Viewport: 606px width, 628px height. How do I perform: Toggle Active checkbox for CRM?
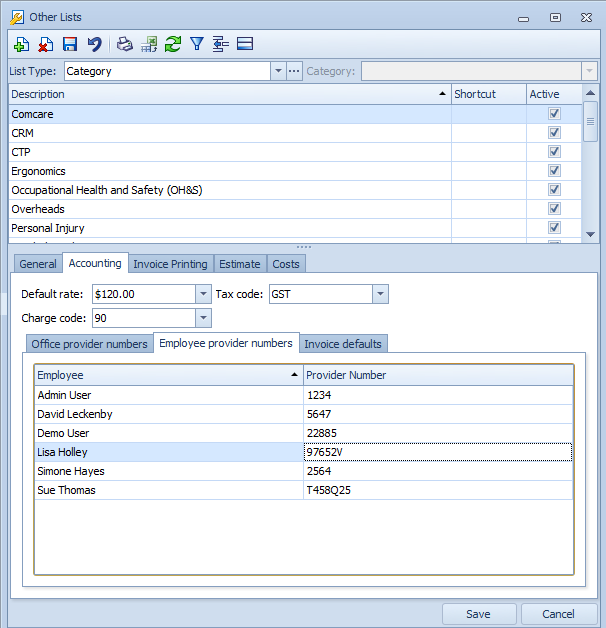554,133
